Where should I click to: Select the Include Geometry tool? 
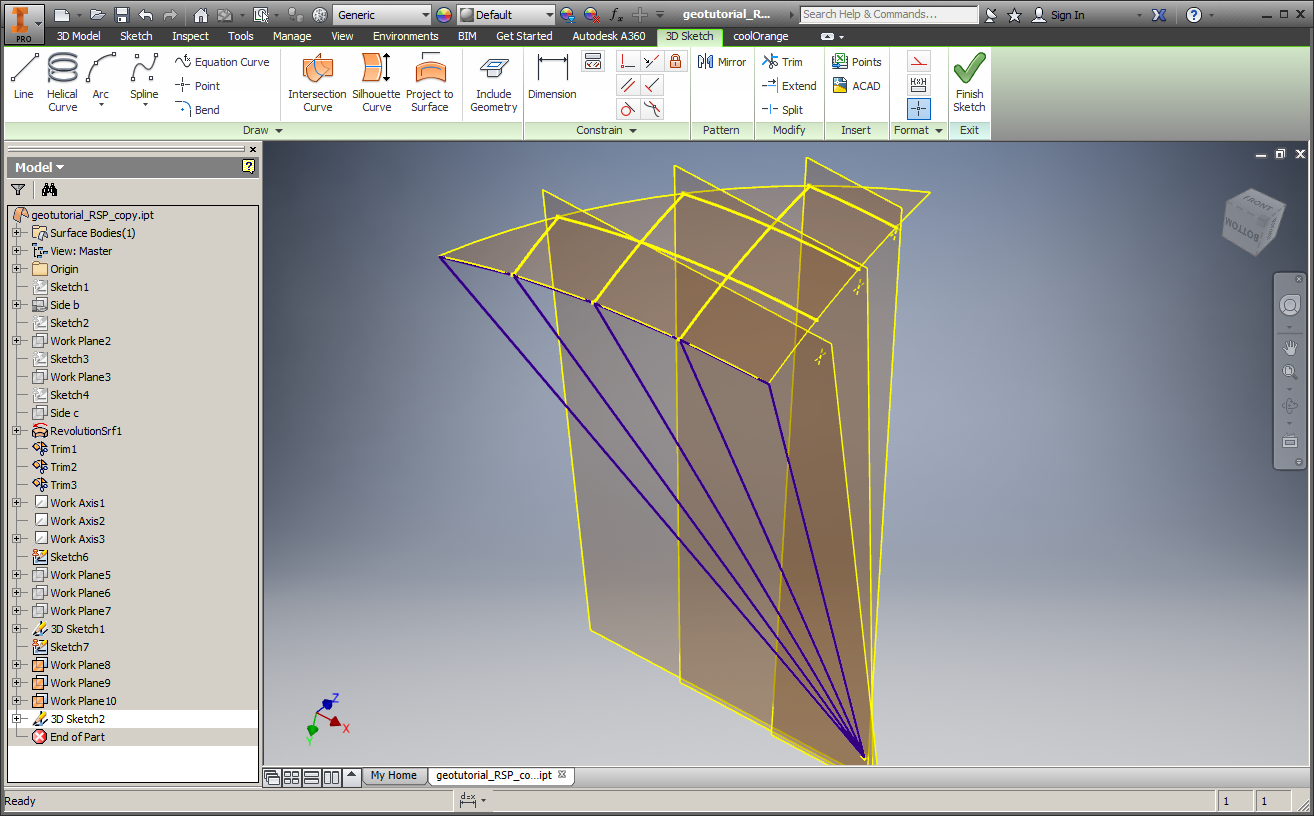pos(493,81)
